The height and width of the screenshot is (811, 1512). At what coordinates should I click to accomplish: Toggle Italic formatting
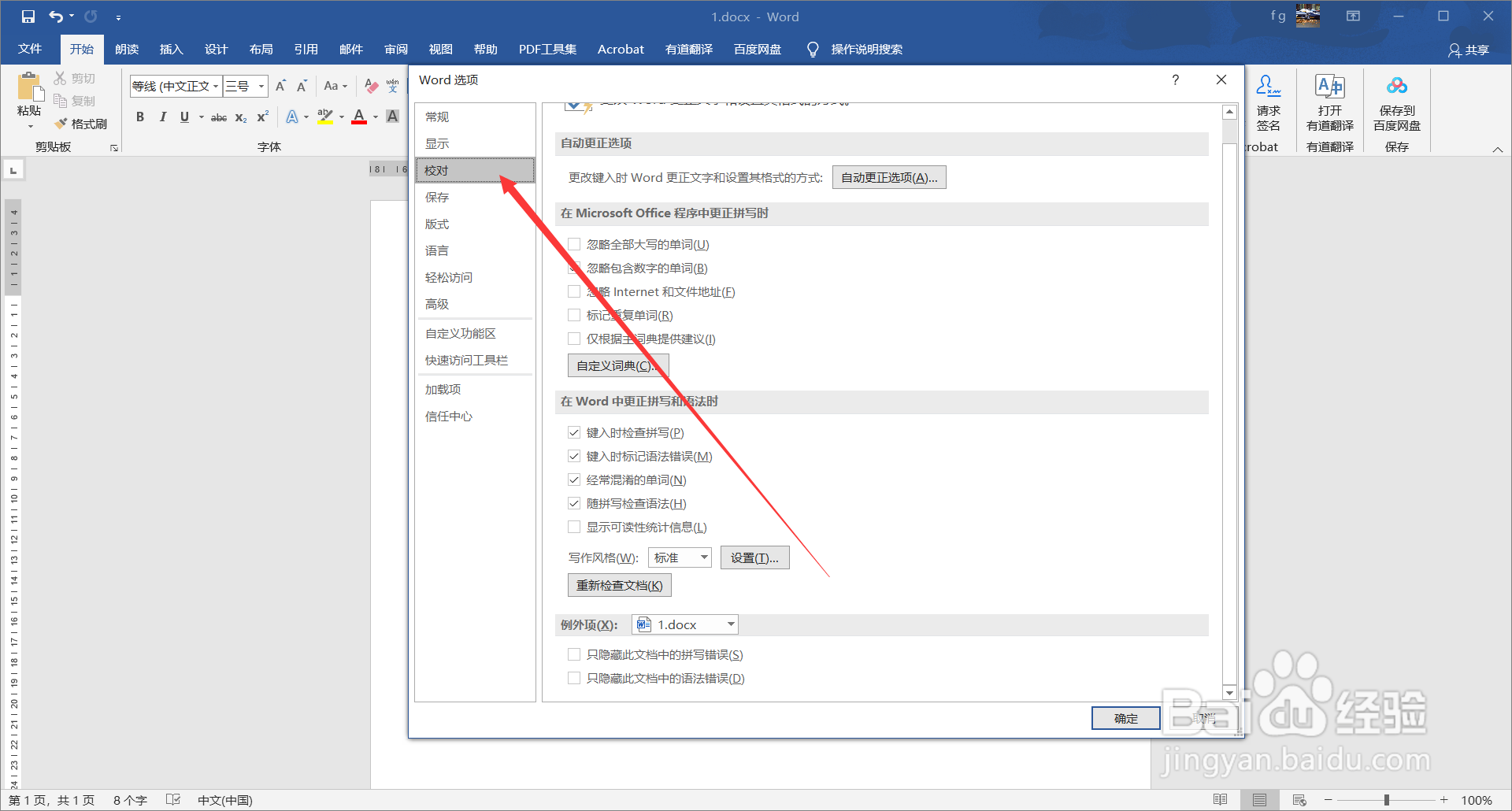(162, 117)
